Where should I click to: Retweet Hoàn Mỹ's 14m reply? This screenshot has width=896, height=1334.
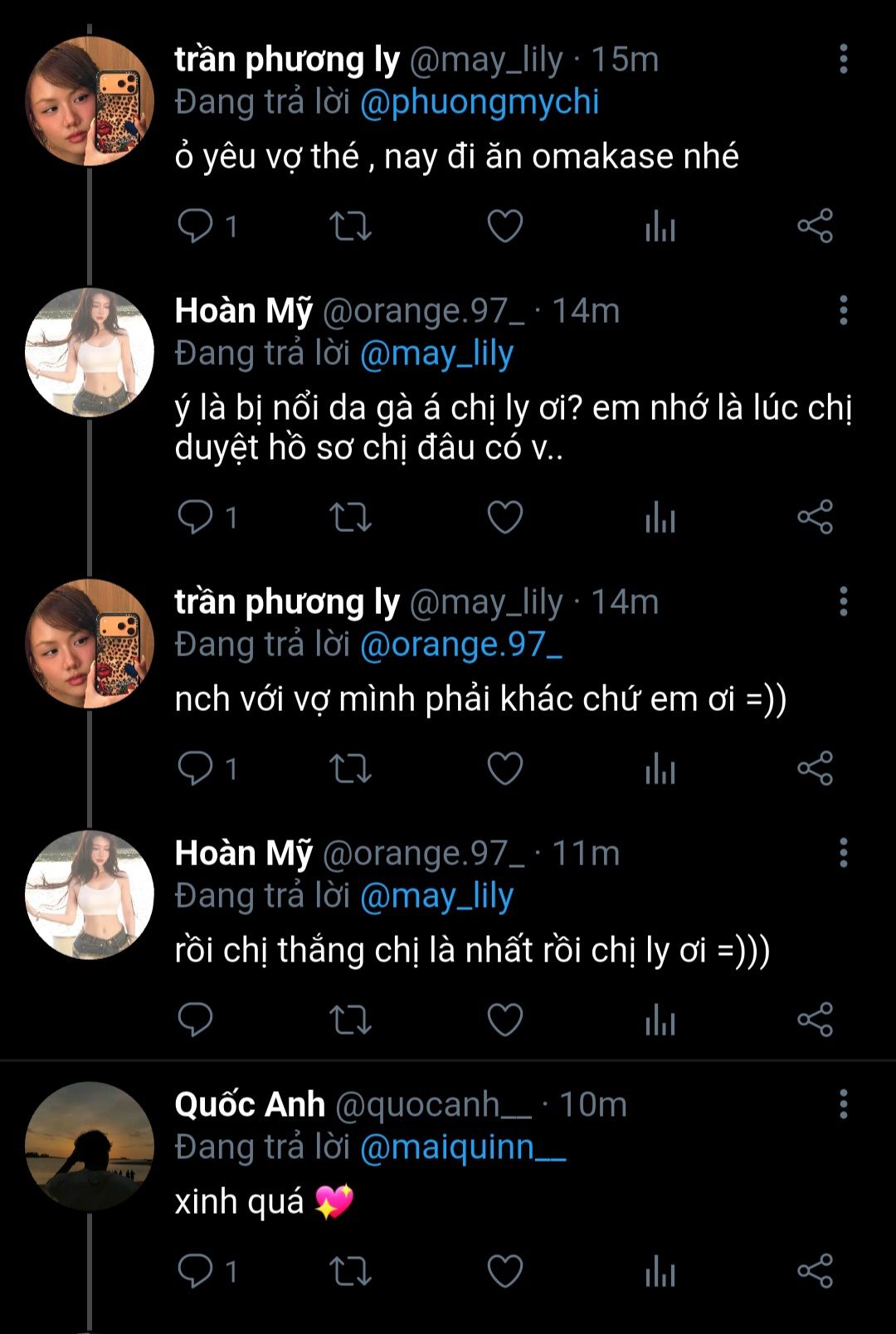coord(350,518)
